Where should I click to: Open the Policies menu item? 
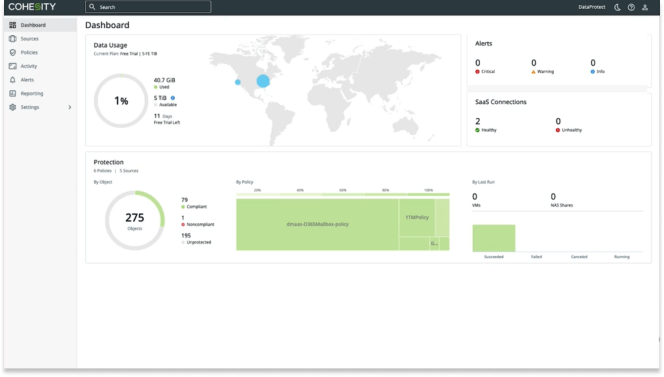pos(40,53)
